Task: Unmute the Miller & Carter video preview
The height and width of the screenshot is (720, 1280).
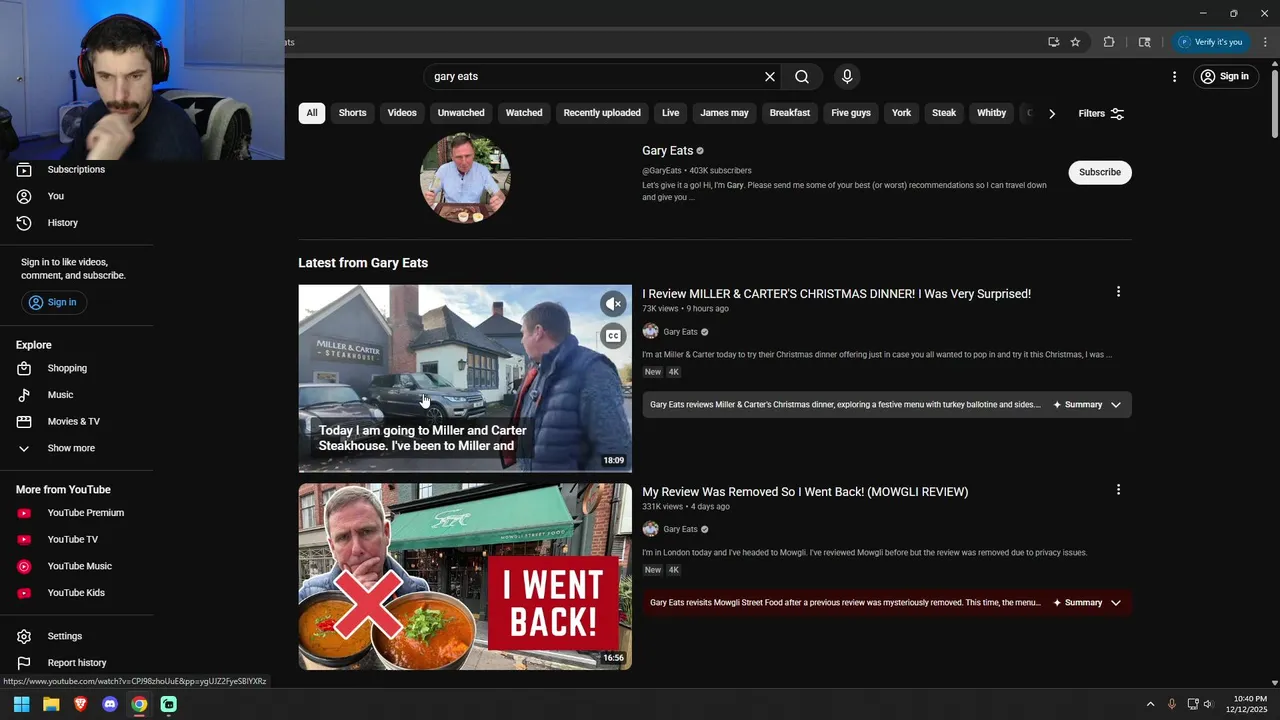Action: pos(613,304)
